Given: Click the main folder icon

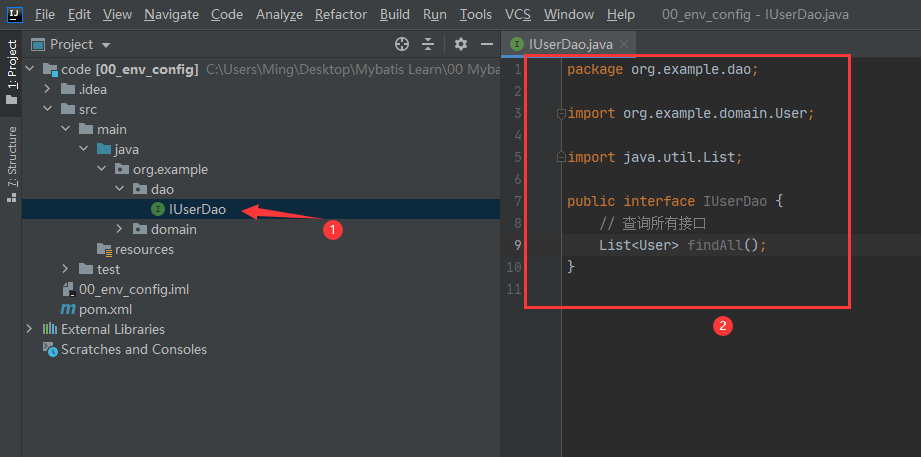Looking at the screenshot, I should (x=86, y=129).
